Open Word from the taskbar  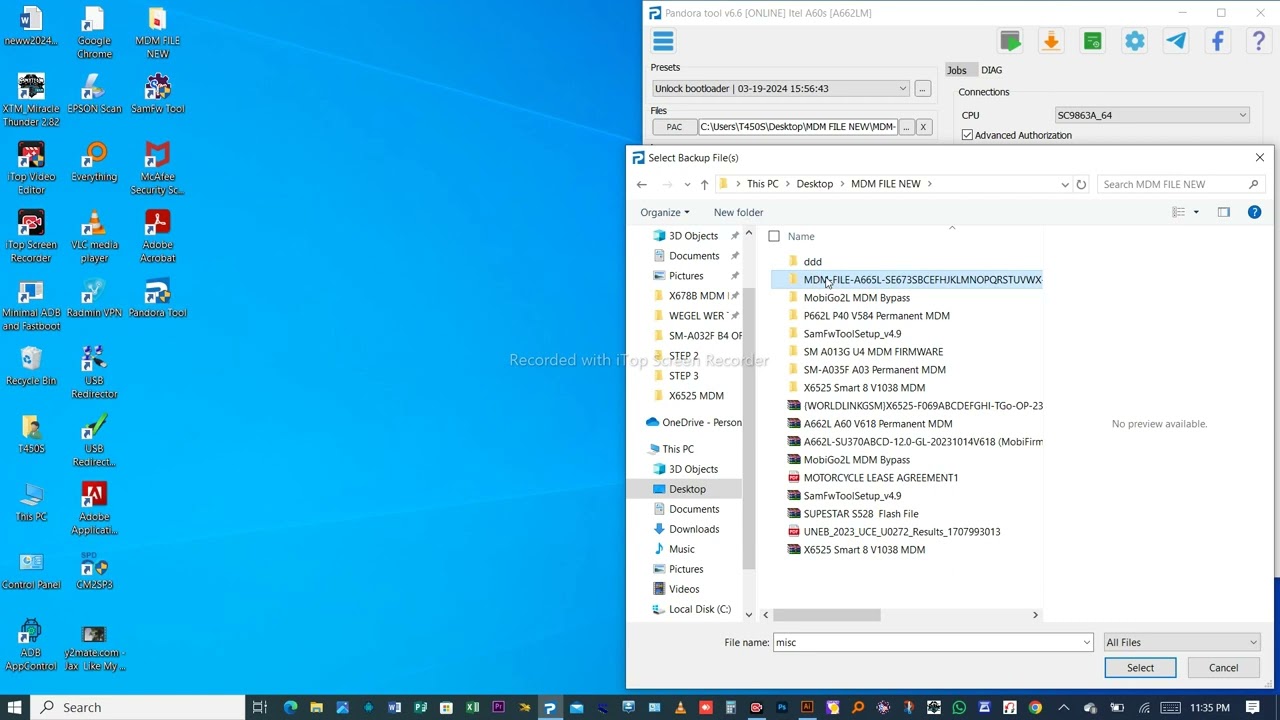click(394, 708)
